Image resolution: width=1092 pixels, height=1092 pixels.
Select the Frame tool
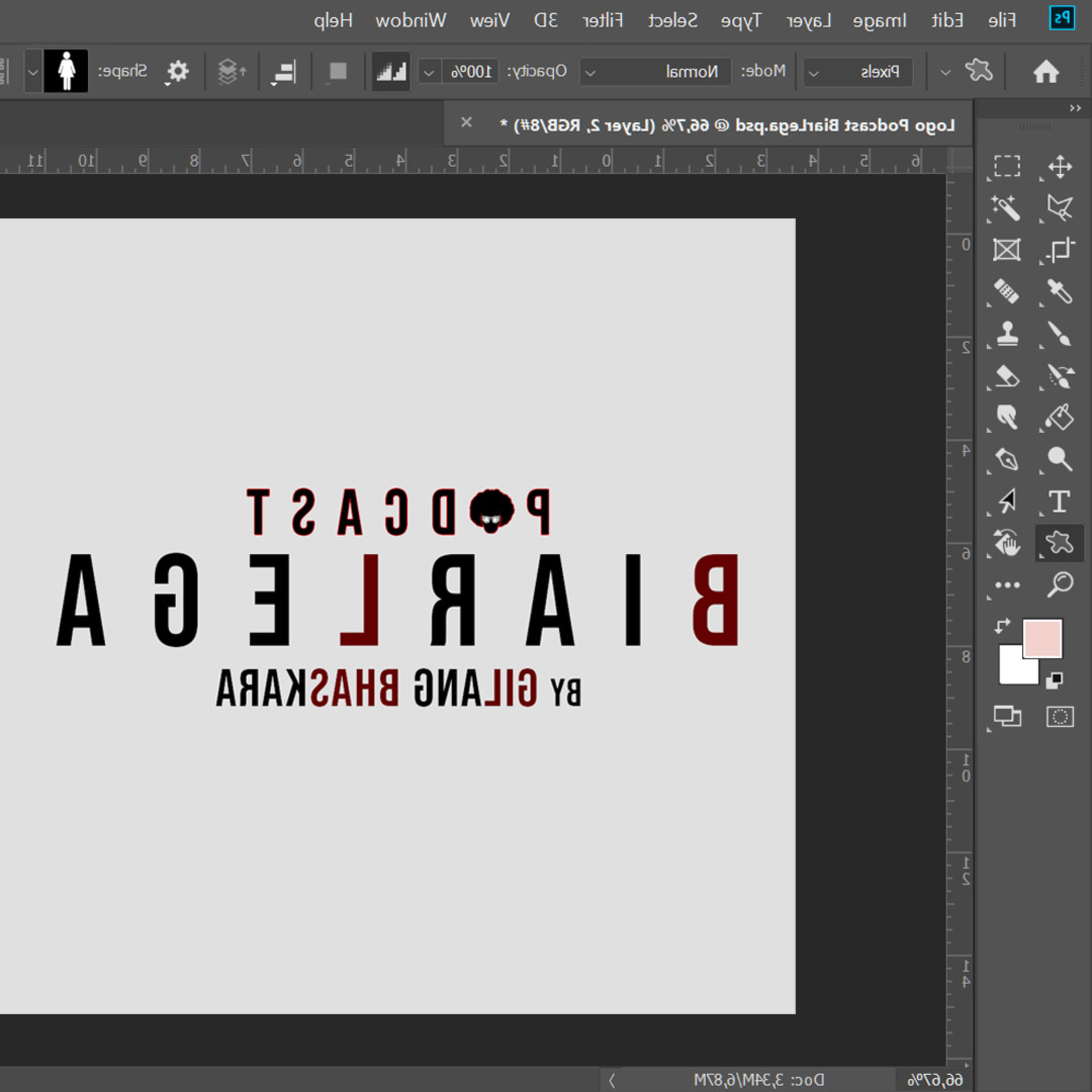pyautogui.click(x=1007, y=250)
